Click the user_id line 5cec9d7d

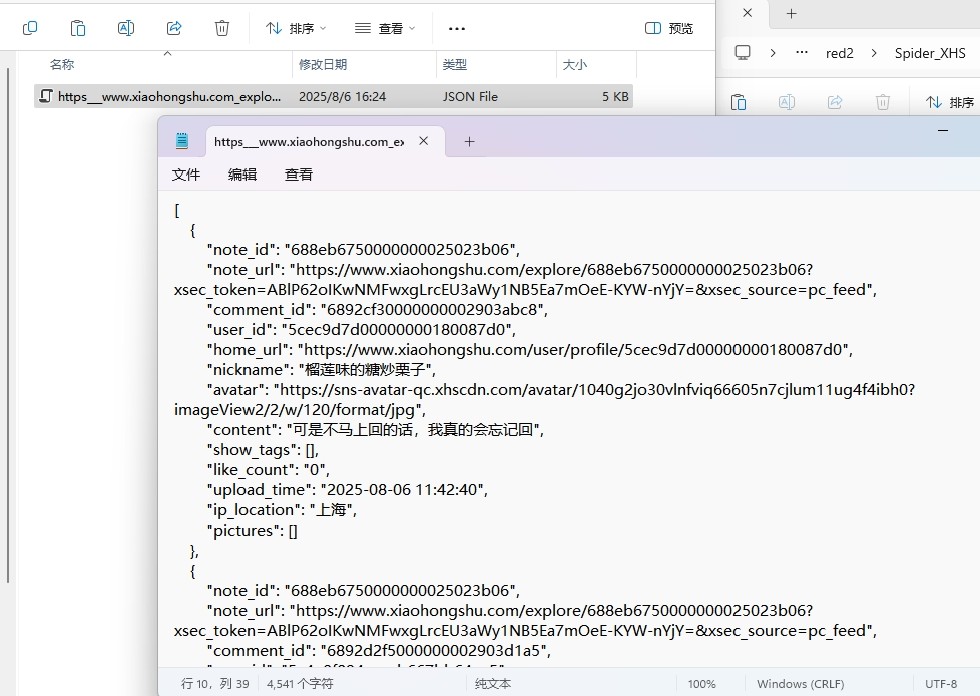point(361,329)
